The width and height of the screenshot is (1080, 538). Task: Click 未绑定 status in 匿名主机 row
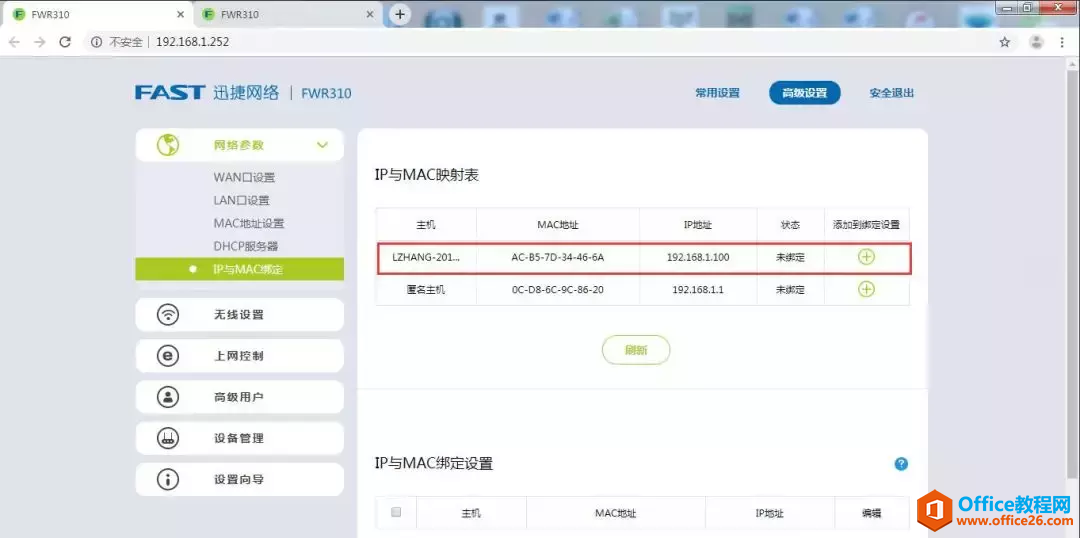point(790,289)
